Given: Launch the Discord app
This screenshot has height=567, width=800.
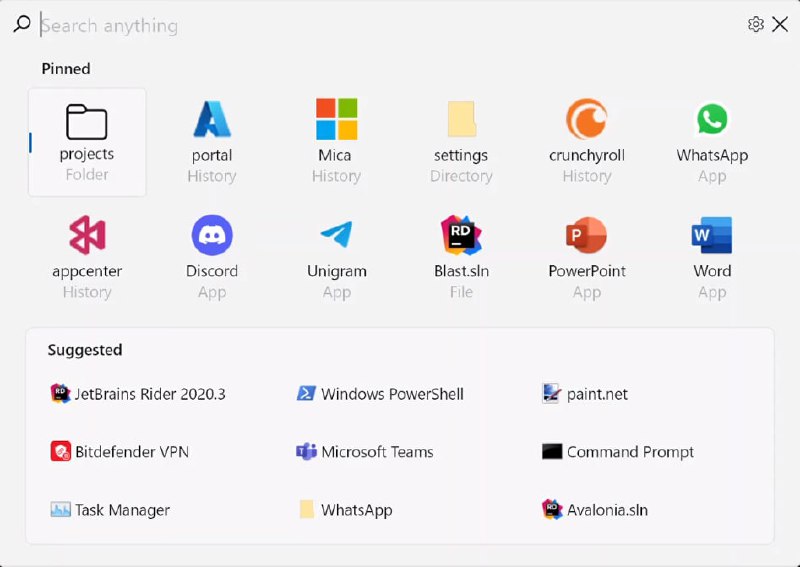Looking at the screenshot, I should pyautogui.click(x=212, y=257).
